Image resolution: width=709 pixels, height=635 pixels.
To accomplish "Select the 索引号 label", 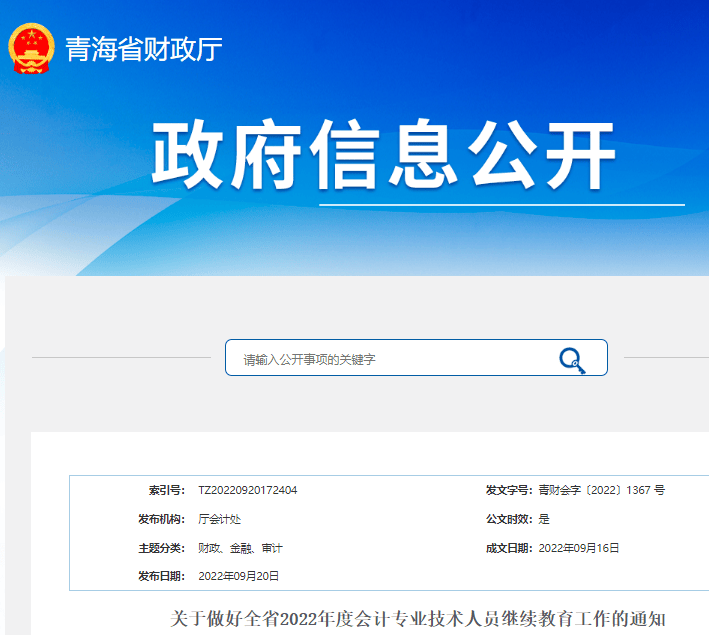I will click(167, 490).
